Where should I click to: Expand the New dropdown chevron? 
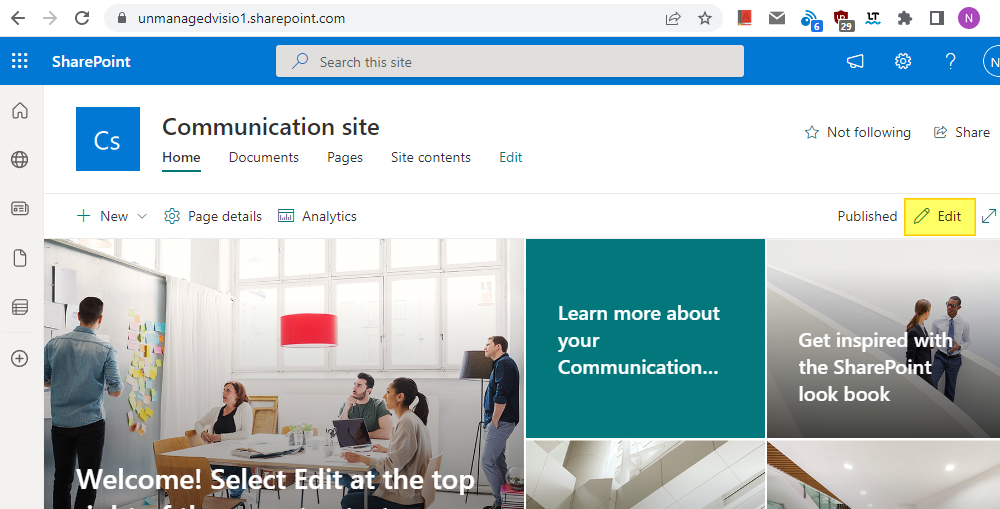(142, 216)
